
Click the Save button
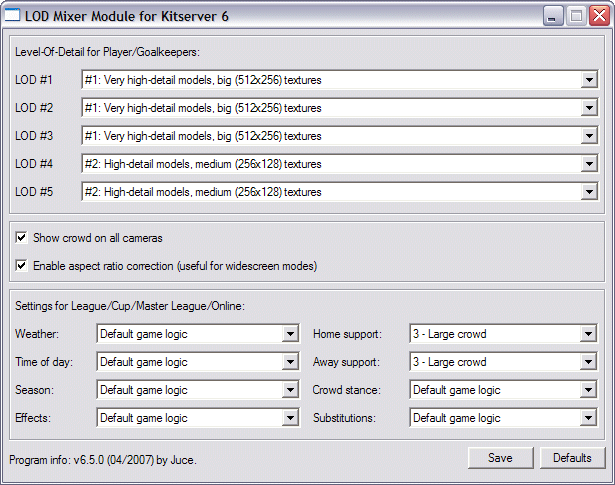click(500, 458)
